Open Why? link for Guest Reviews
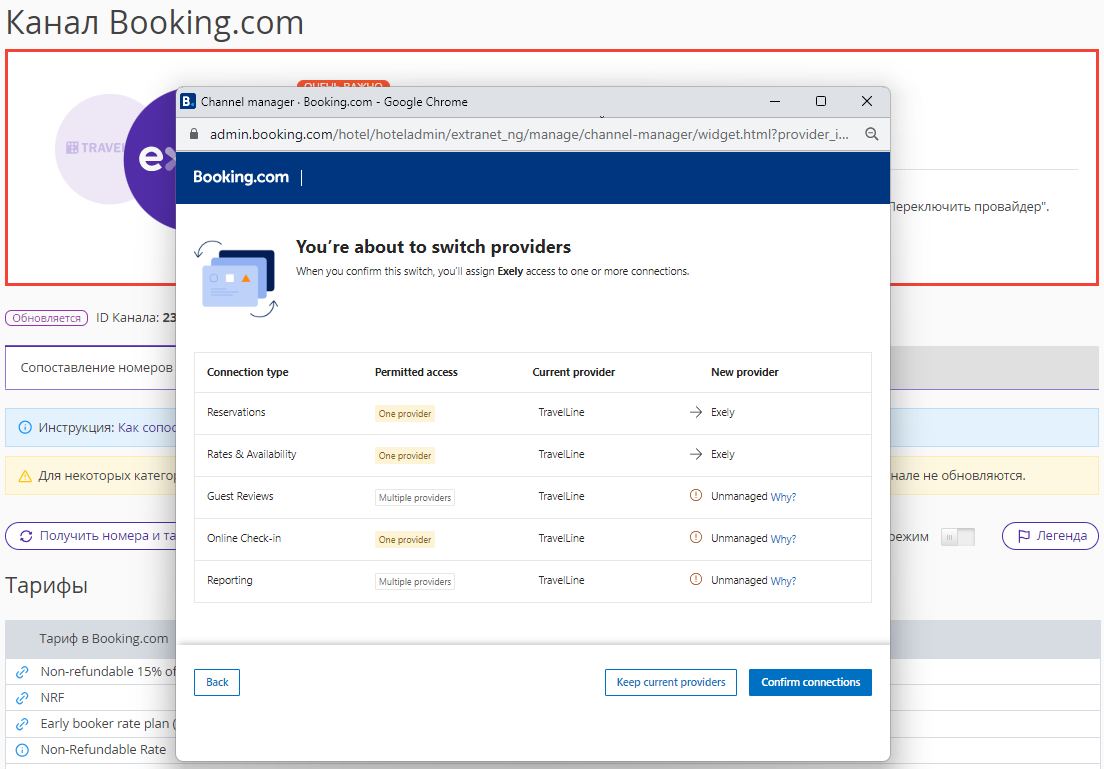The width and height of the screenshot is (1104, 769). point(783,497)
